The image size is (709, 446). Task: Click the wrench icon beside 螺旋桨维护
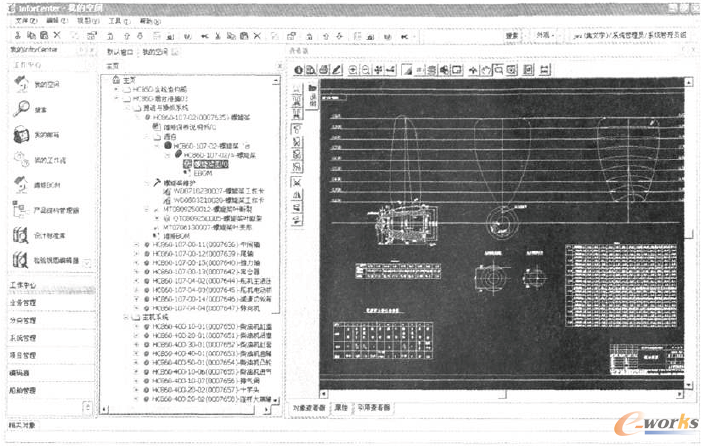click(x=157, y=183)
